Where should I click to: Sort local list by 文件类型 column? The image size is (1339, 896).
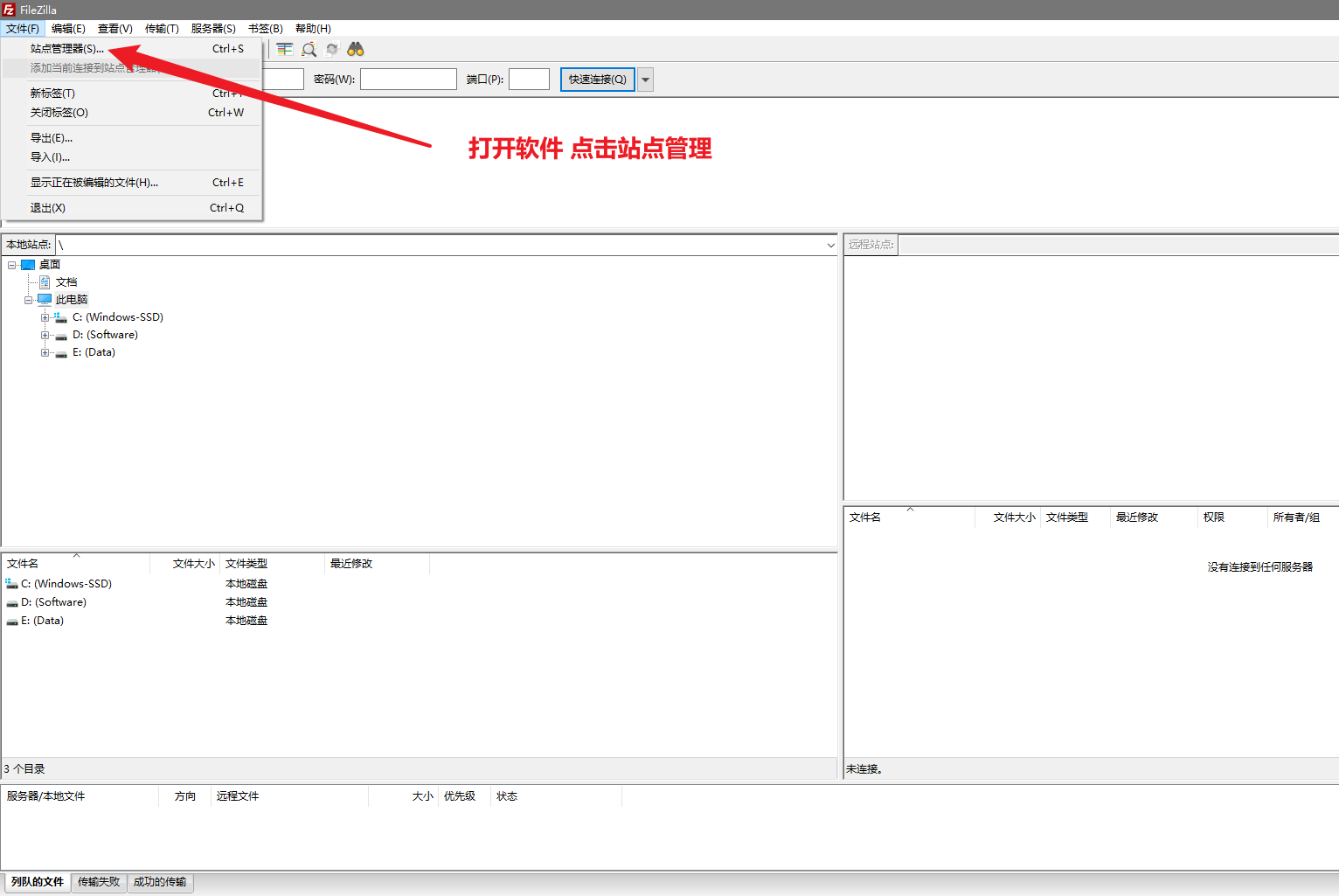pyautogui.click(x=272, y=564)
